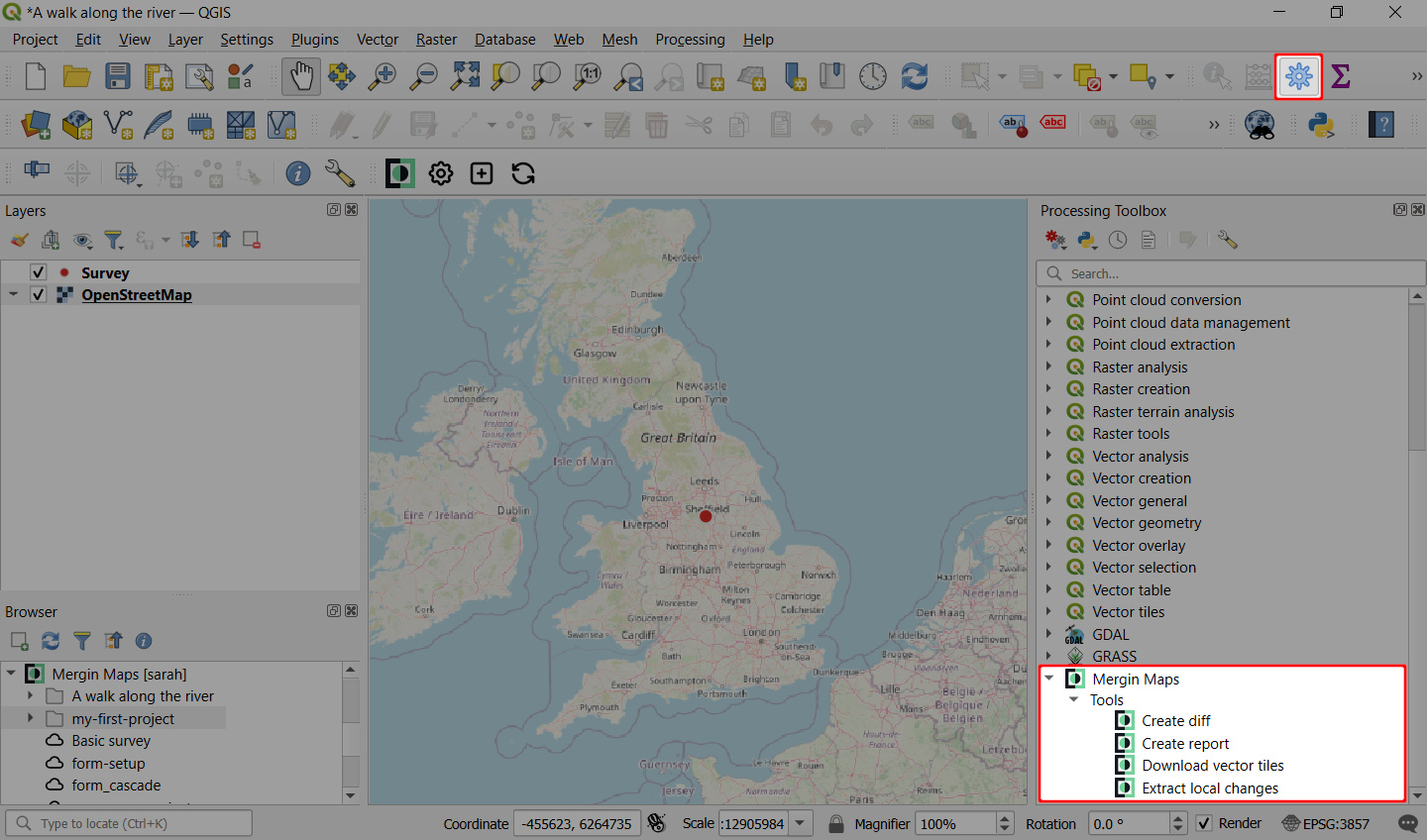Refresh the map canvas
Viewport: 1427px width, 840px height.
pyautogui.click(x=914, y=76)
